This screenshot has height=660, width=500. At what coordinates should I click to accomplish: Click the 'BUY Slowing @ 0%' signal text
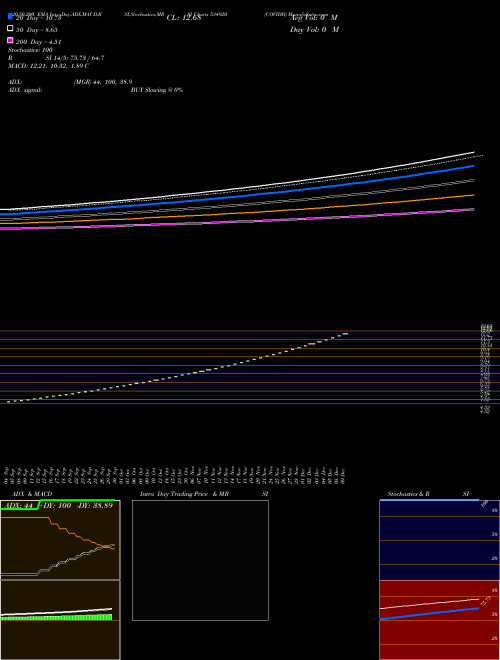[x=157, y=90]
